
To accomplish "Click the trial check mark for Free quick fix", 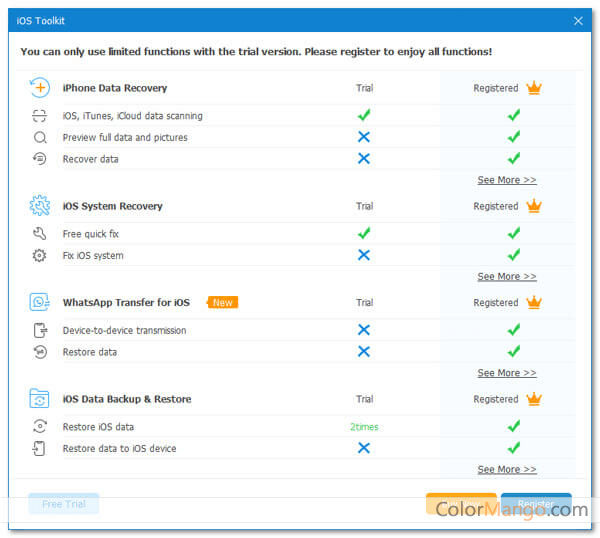I will coord(364,233).
